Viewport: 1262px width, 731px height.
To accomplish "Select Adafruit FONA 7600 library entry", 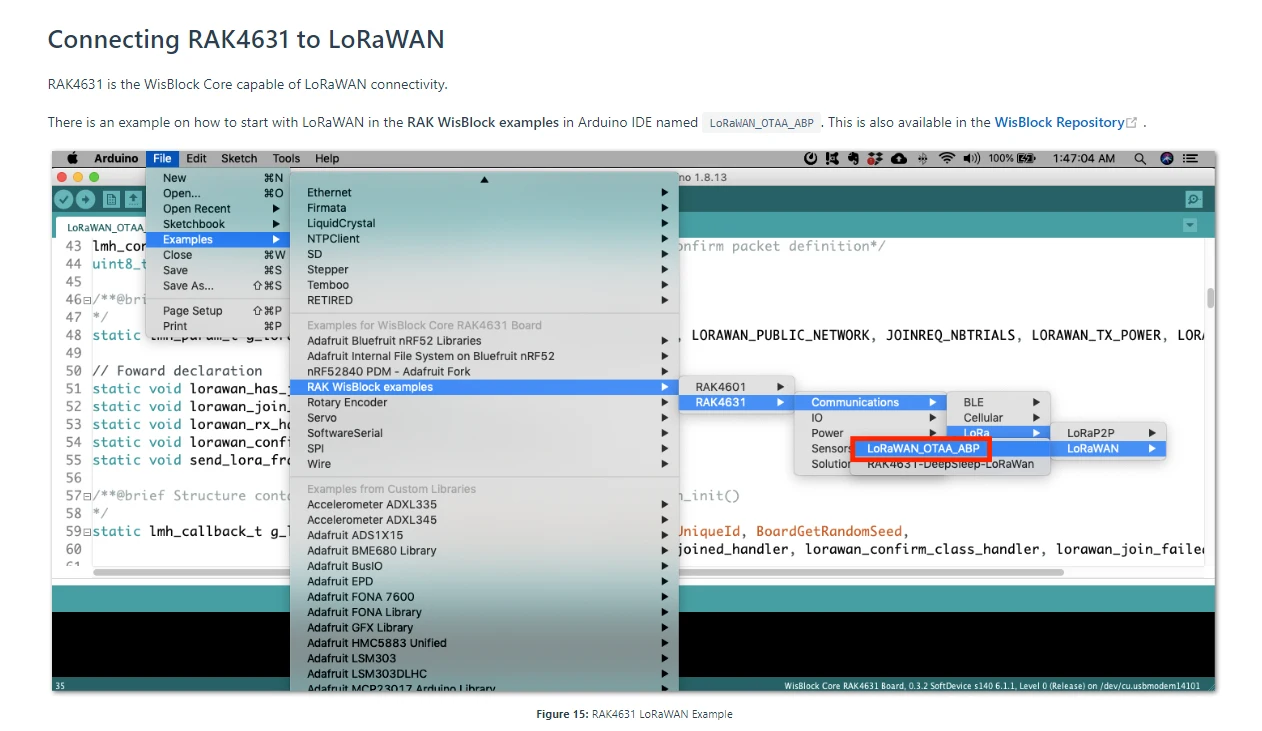I will (484, 597).
